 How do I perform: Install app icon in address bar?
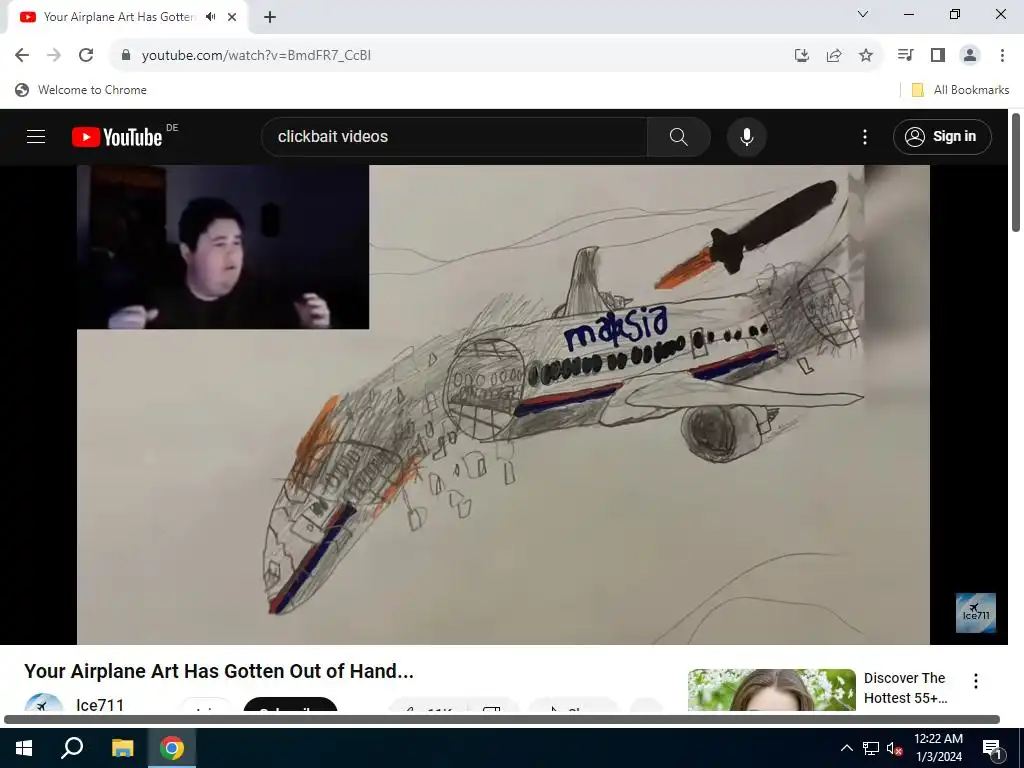(802, 56)
